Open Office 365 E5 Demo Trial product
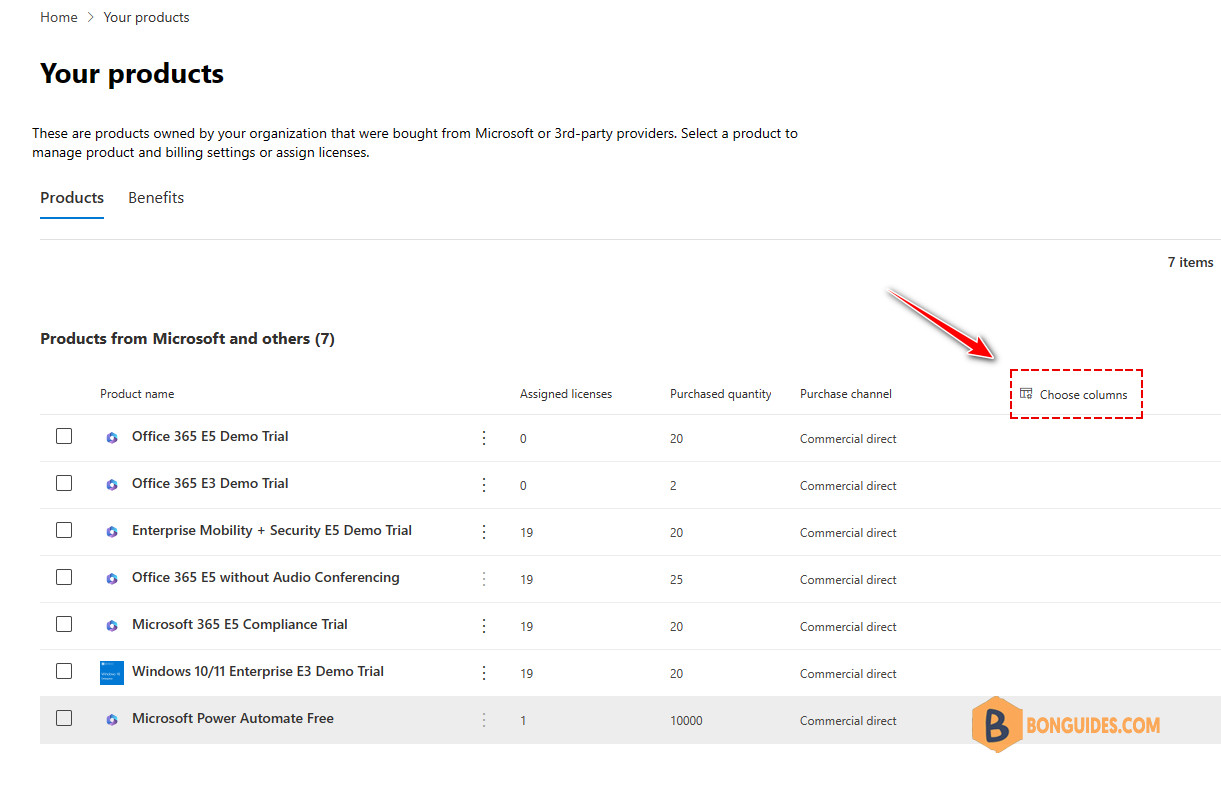This screenshot has width=1221, height=790. pos(210,436)
